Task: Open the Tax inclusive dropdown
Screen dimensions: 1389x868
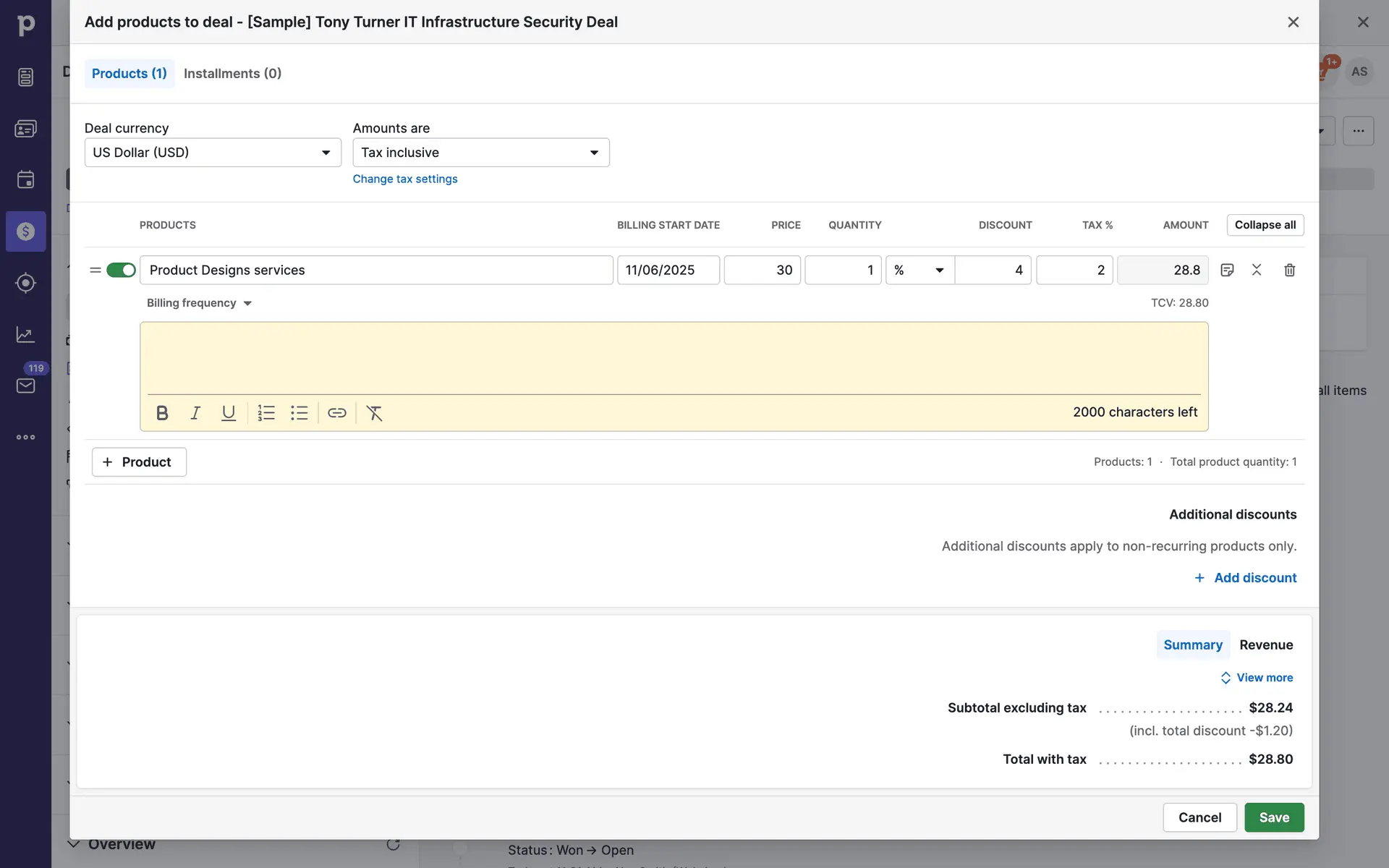Action: 480,153
